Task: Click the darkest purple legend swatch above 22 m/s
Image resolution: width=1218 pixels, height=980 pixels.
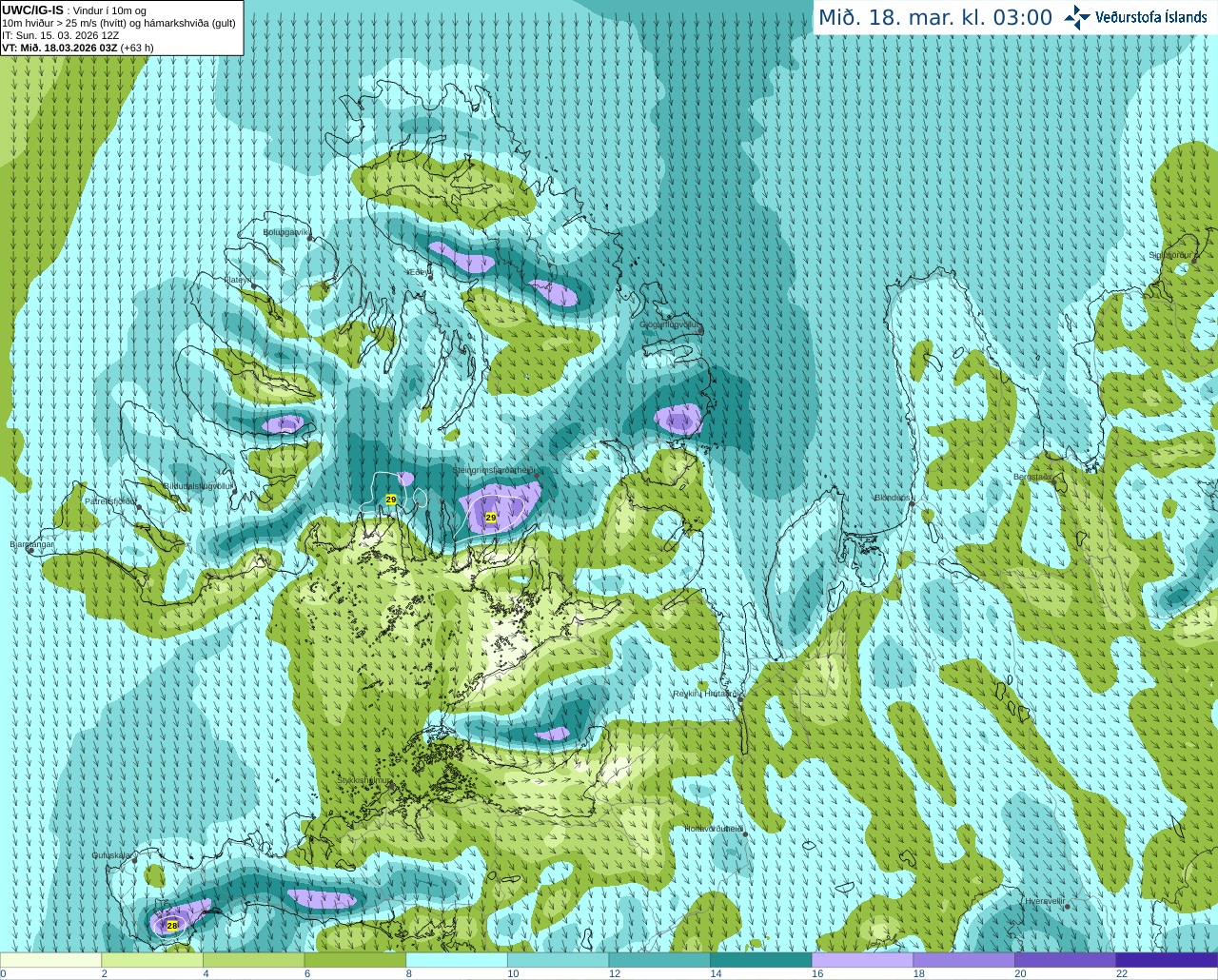Action: click(1167, 960)
